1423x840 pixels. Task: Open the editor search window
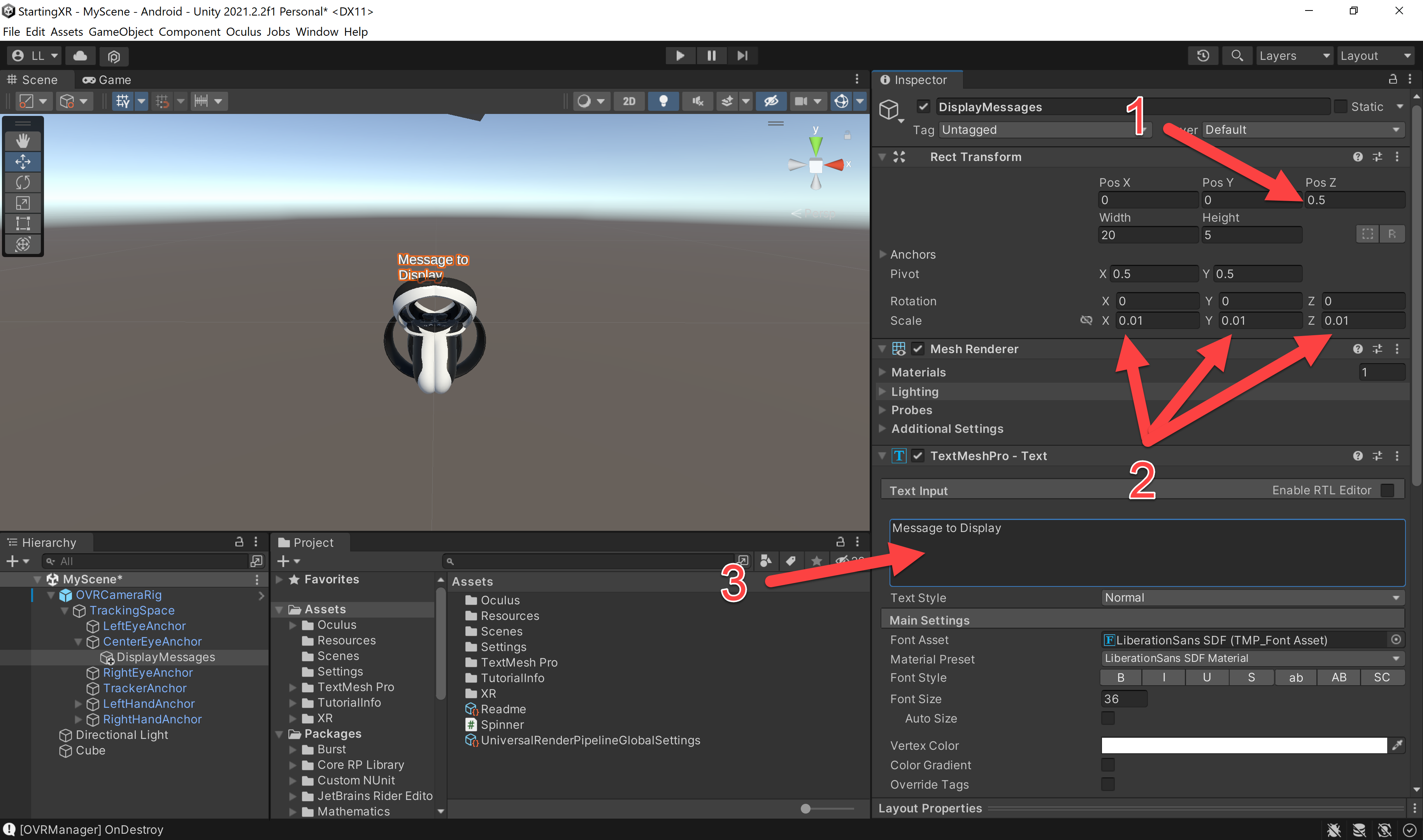[1237, 56]
